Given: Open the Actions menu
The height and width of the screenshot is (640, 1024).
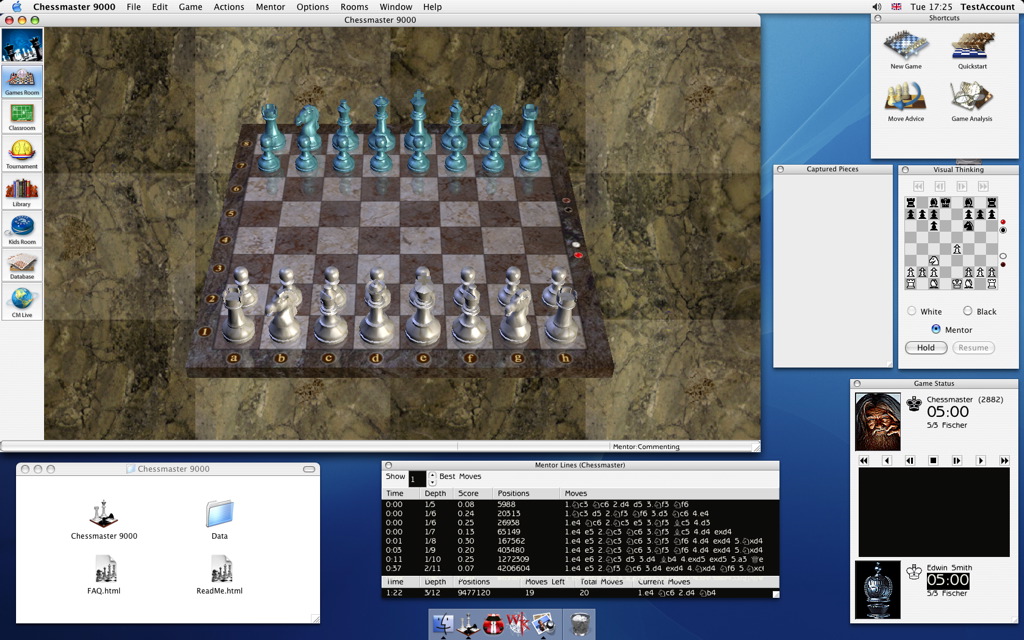Looking at the screenshot, I should tap(229, 7).
